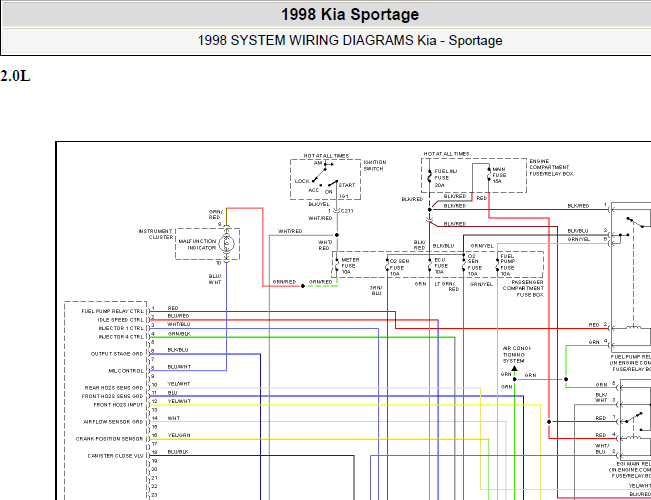Select the FRONT HO2S INPUT label
The width and height of the screenshot is (651, 500).
(118, 405)
